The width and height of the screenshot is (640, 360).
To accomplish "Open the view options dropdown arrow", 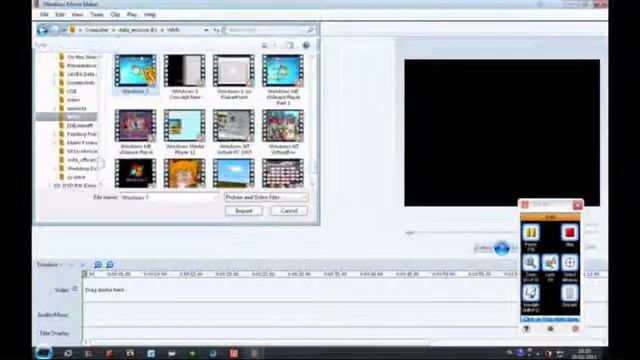I will tap(275, 45).
